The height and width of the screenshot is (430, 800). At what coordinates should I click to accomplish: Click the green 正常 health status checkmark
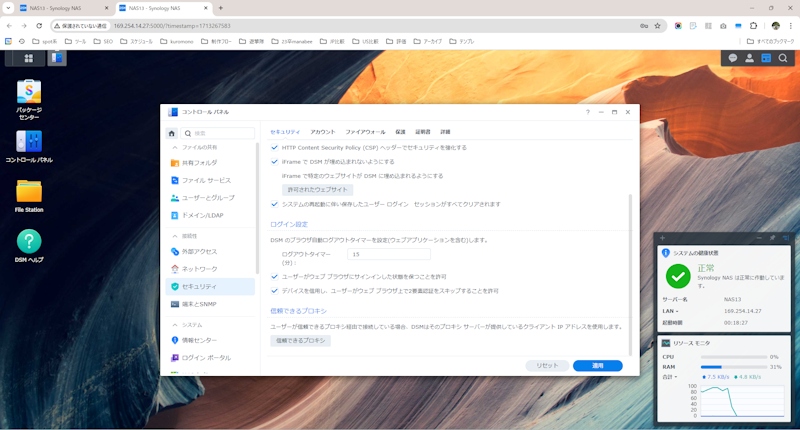[x=678, y=276]
